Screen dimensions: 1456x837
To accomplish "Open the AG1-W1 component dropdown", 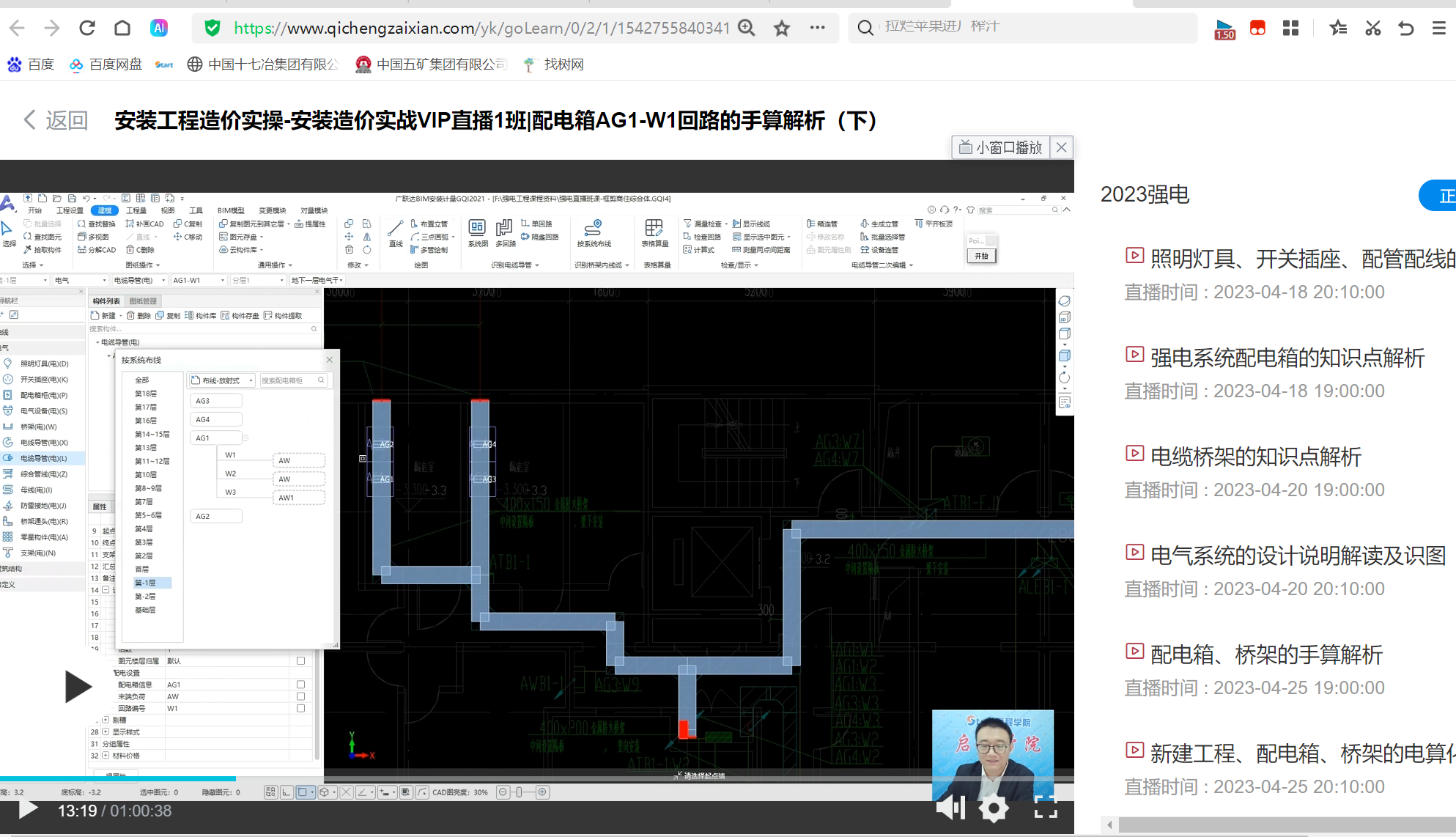I will click(x=199, y=280).
